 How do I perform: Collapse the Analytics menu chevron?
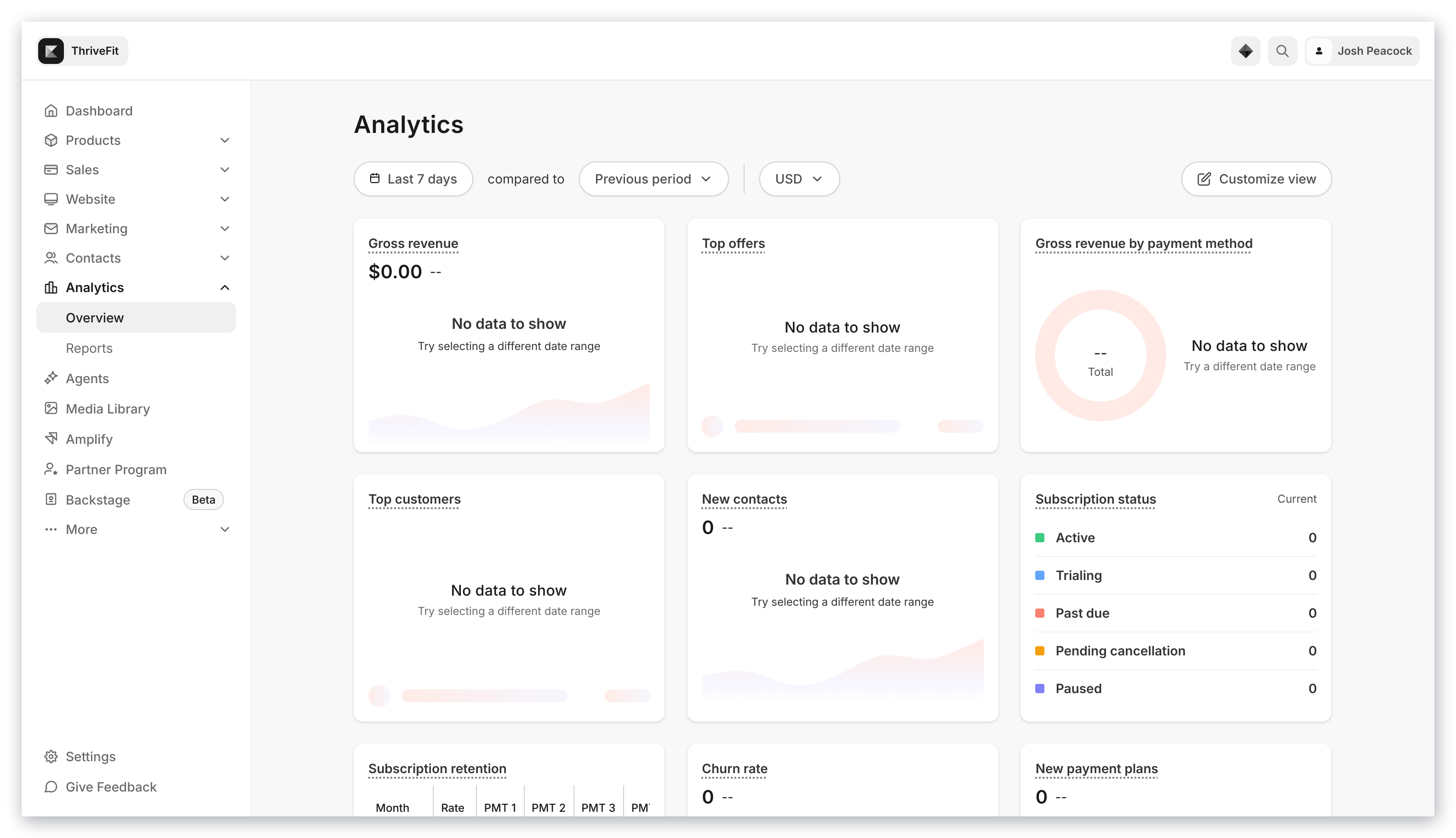[225, 287]
